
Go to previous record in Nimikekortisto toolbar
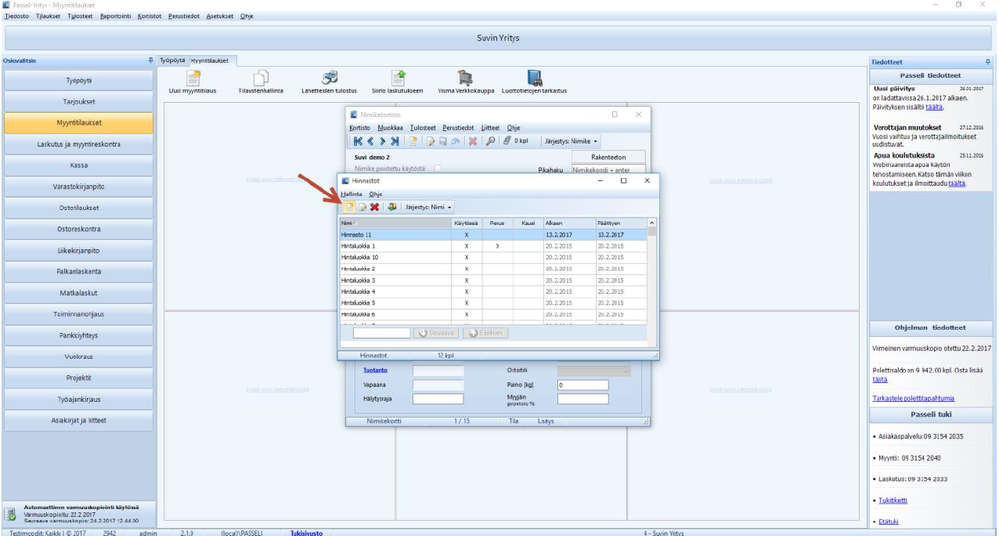pos(370,141)
